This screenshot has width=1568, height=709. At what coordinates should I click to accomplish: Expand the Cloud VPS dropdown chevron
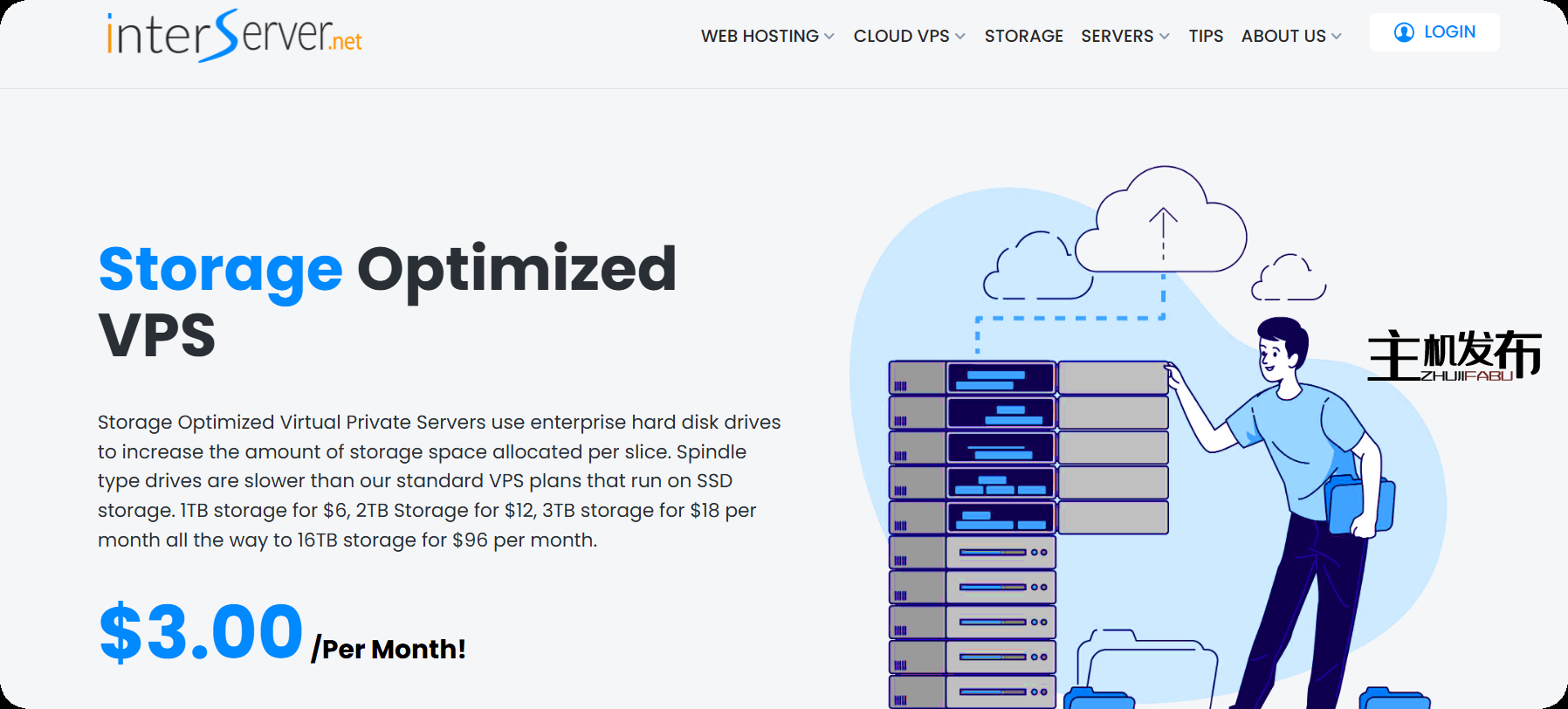[x=960, y=37]
